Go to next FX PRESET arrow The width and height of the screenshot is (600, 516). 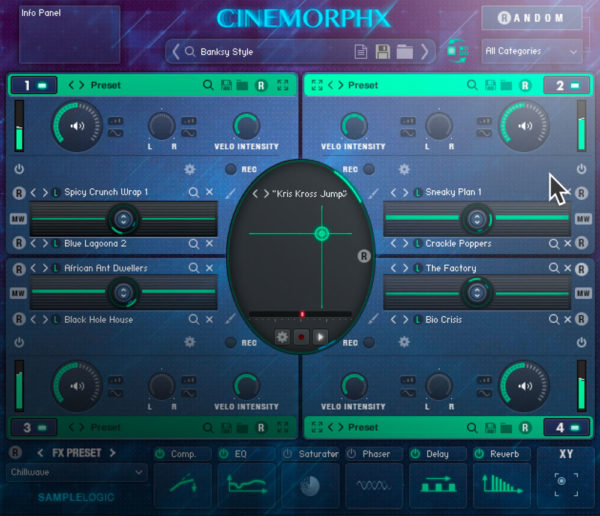(112, 453)
